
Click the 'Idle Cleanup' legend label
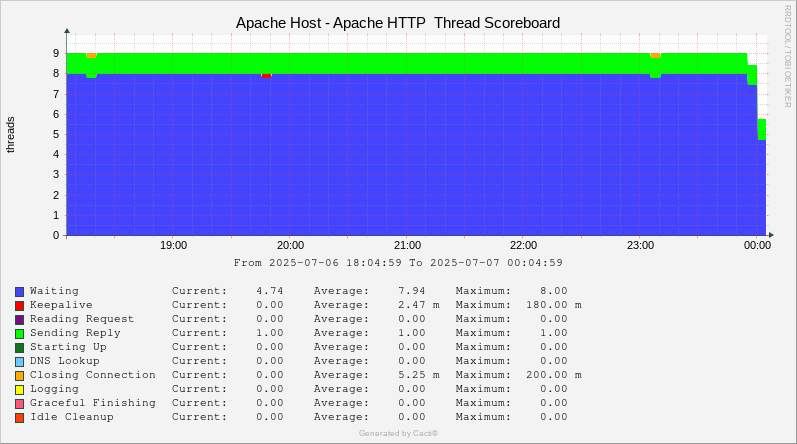(72, 417)
